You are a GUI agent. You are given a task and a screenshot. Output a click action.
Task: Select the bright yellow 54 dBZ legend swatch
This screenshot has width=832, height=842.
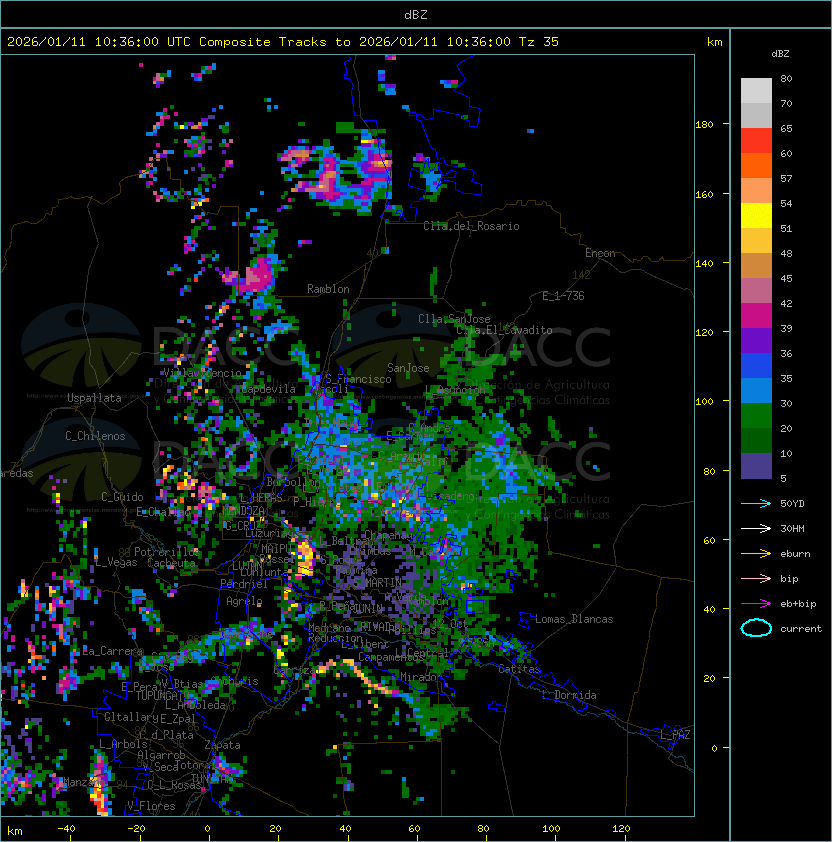tap(756, 215)
